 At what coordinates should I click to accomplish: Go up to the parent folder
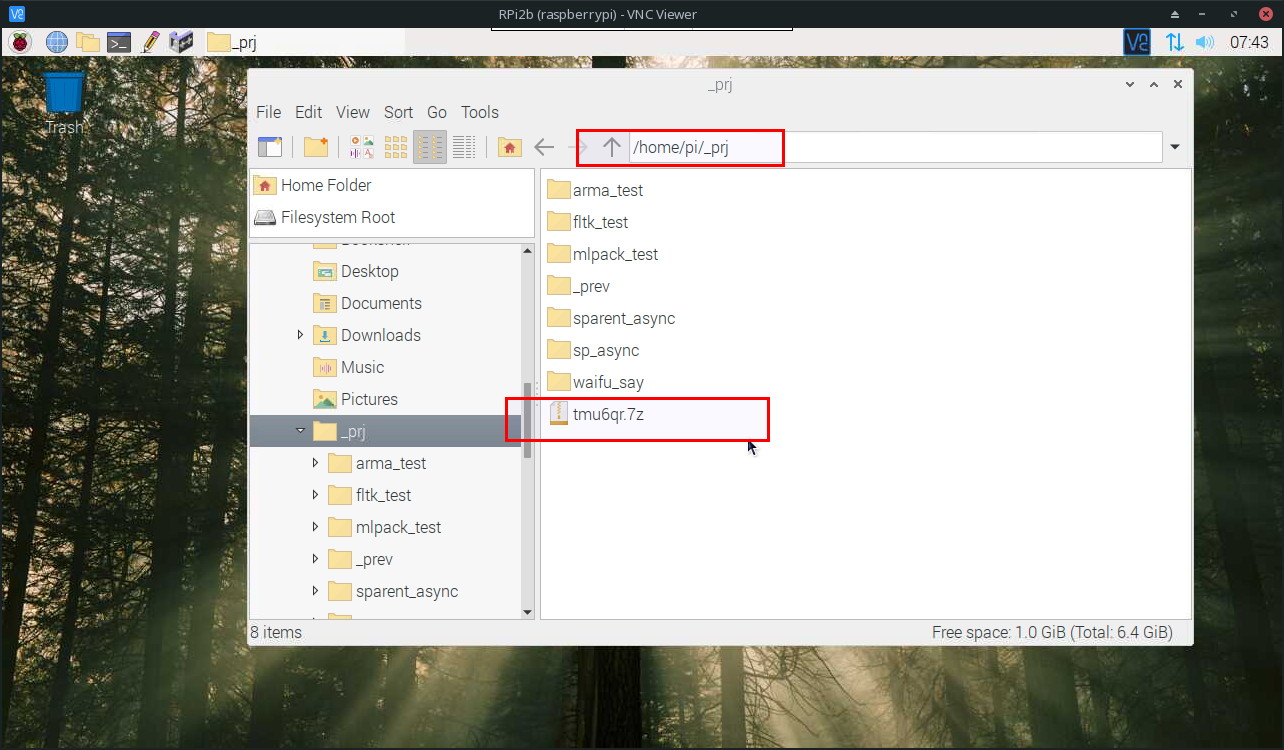tap(612, 147)
